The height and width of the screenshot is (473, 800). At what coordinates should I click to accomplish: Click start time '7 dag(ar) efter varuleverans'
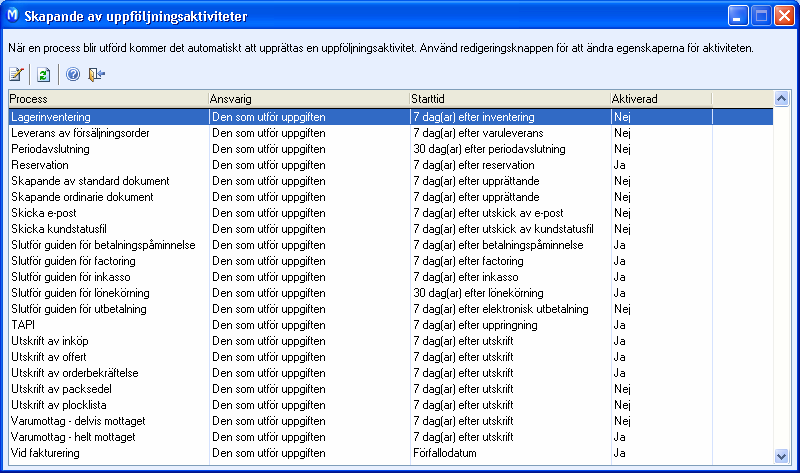(x=478, y=133)
